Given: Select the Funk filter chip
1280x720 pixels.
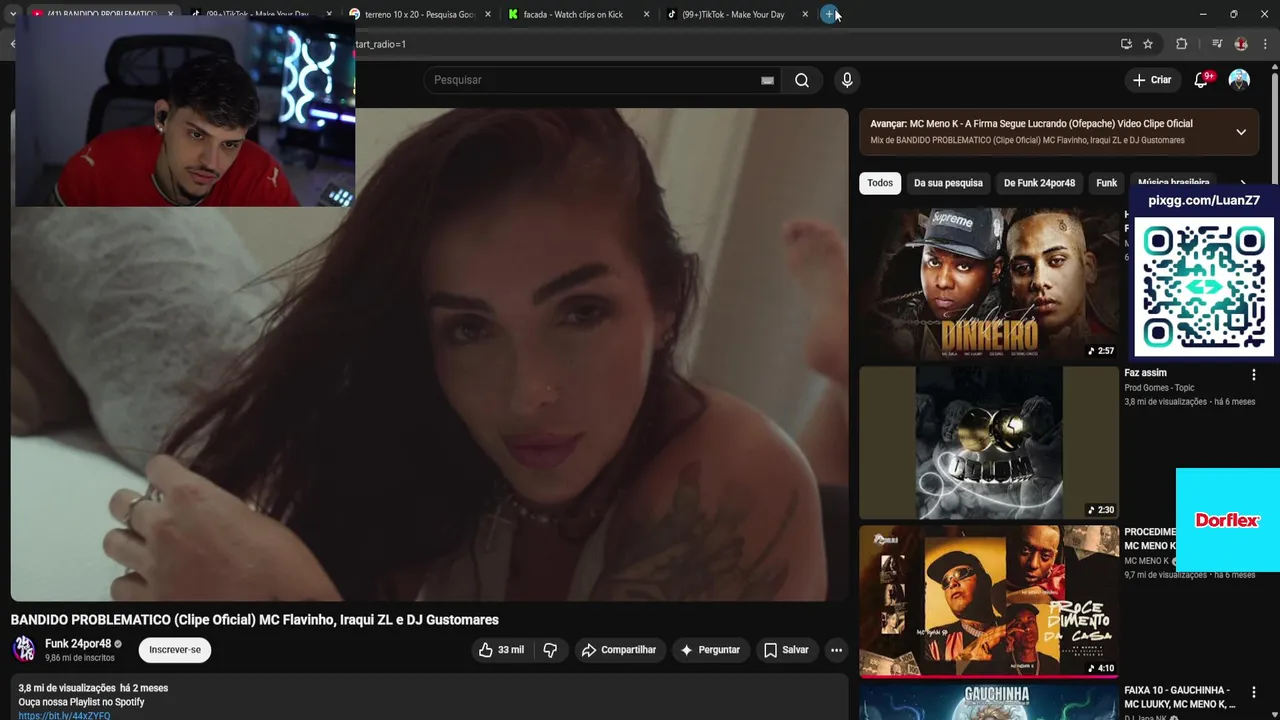Looking at the screenshot, I should point(1106,183).
